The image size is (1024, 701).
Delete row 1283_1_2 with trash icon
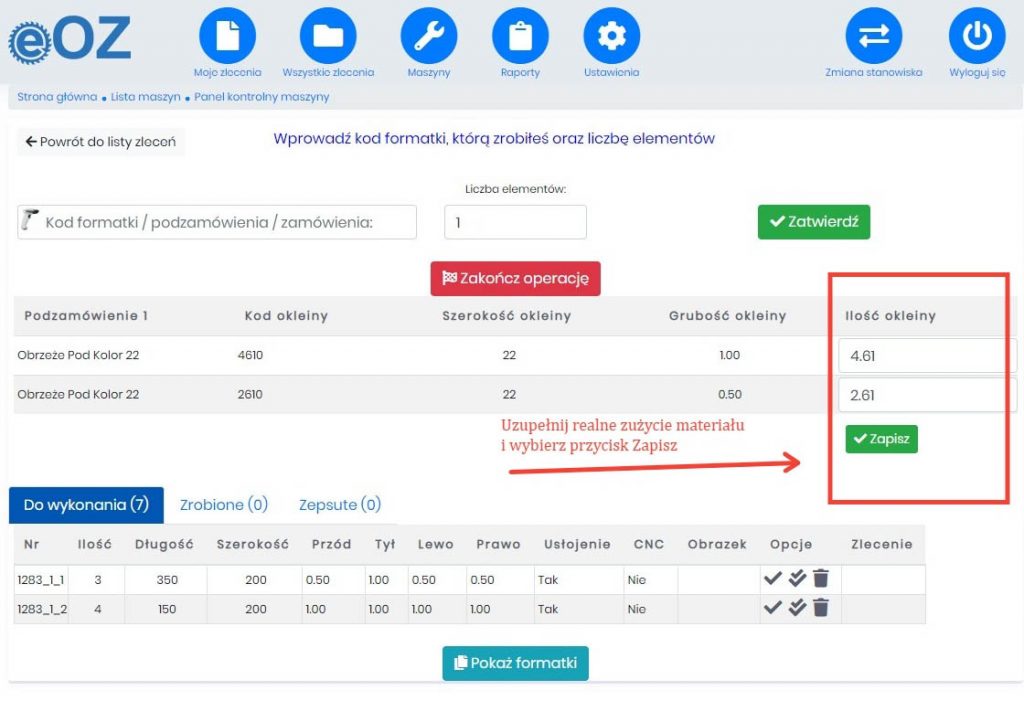point(821,607)
